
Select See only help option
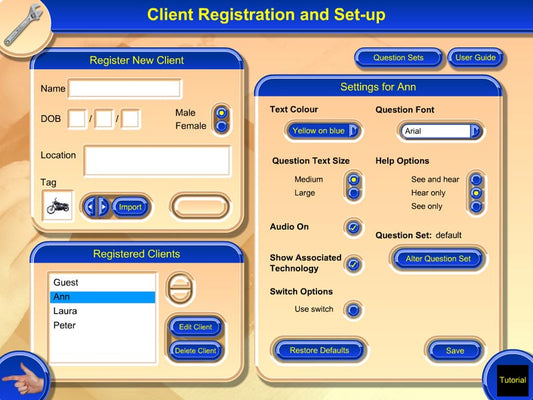(x=476, y=206)
